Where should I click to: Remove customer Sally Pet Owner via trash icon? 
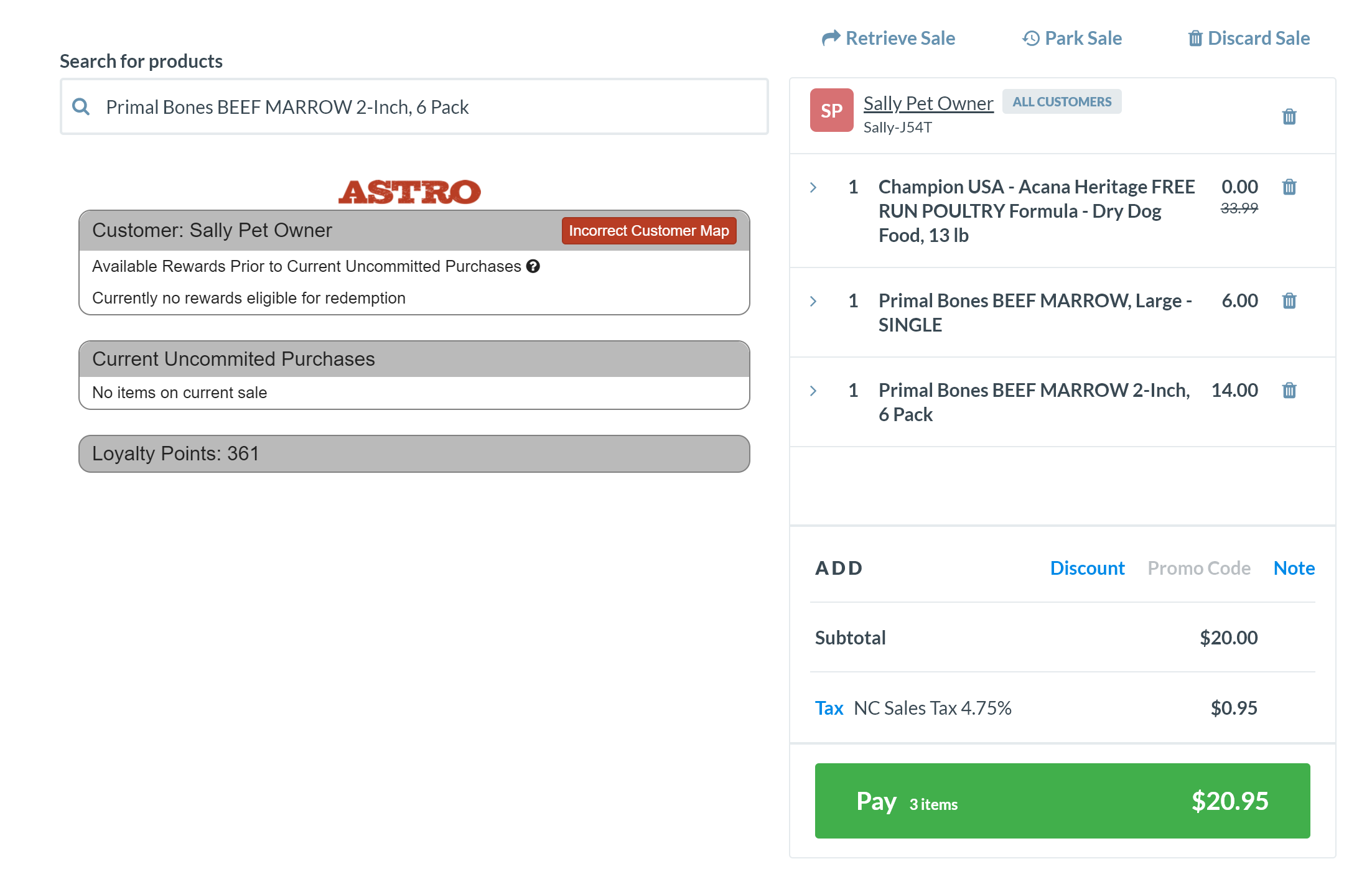tap(1289, 116)
